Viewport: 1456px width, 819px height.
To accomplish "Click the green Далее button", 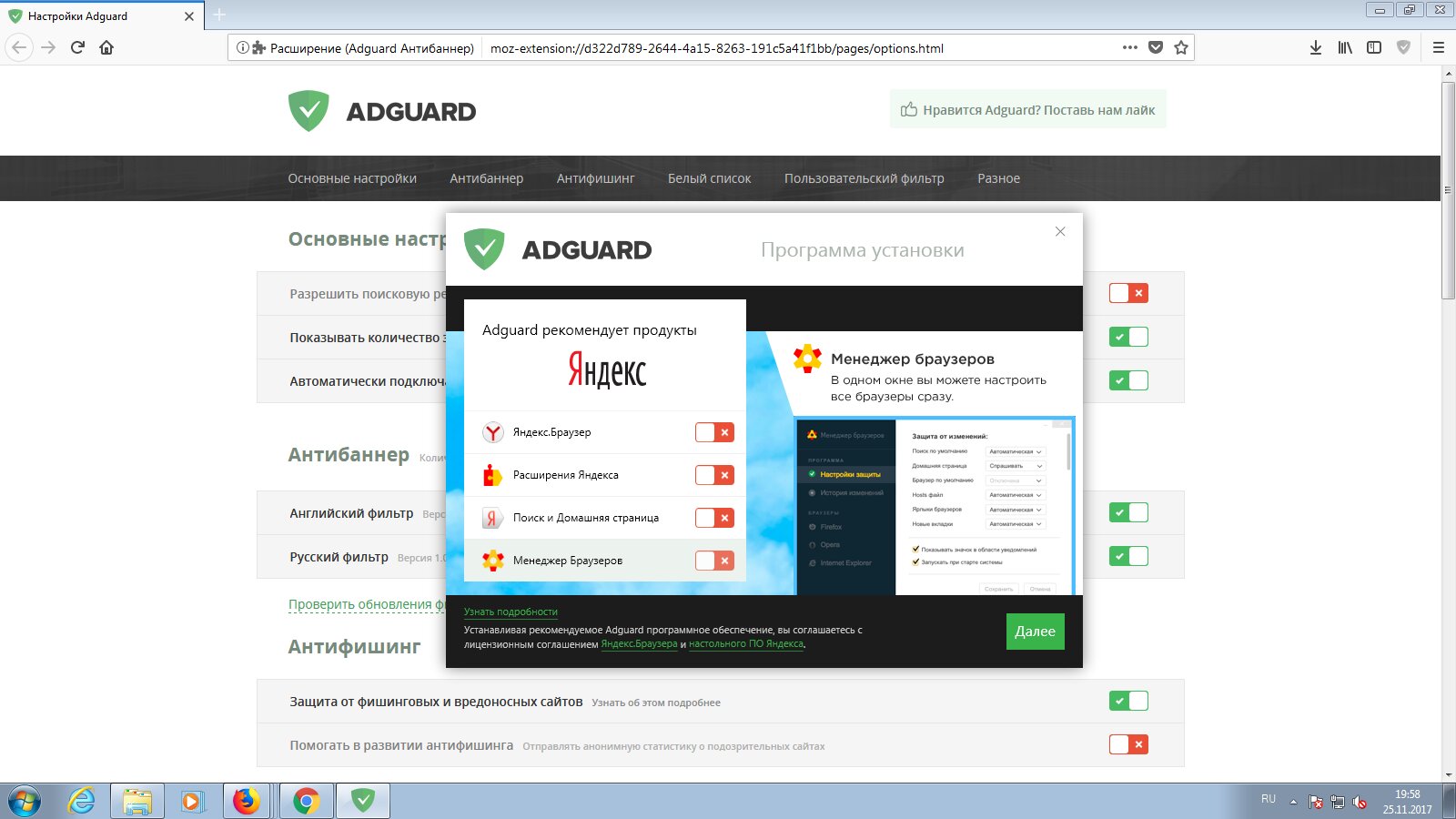I will coord(1035,632).
